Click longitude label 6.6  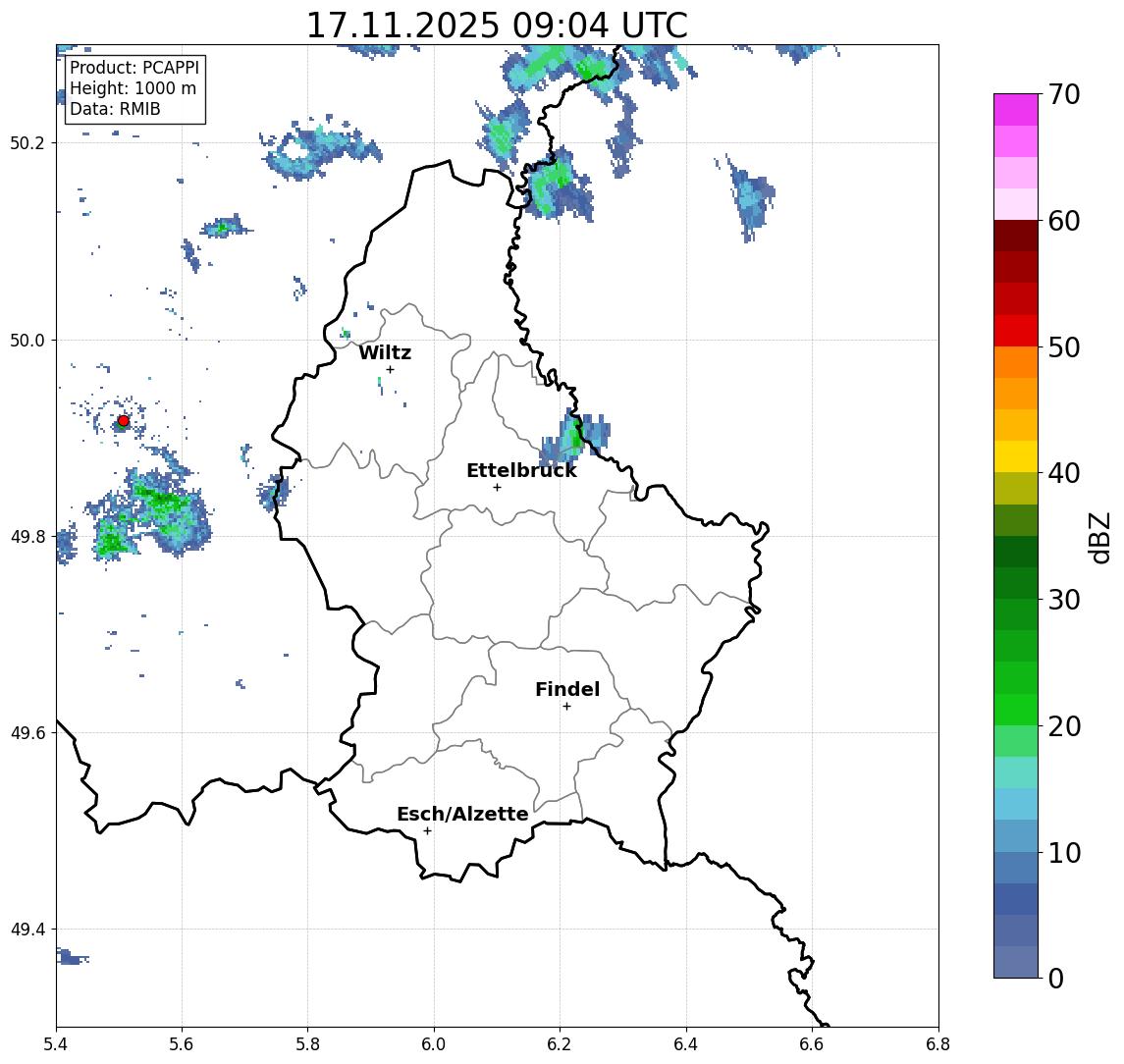point(812,1044)
